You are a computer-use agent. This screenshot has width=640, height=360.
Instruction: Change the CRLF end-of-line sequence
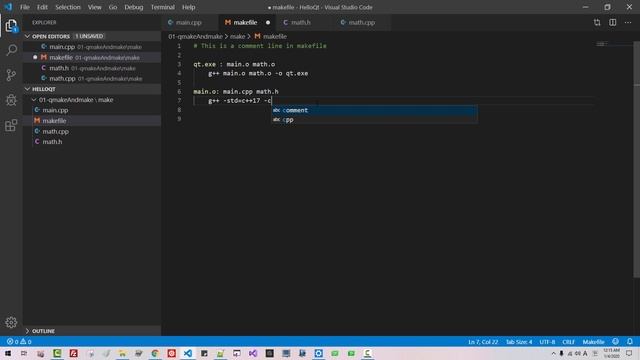568,342
